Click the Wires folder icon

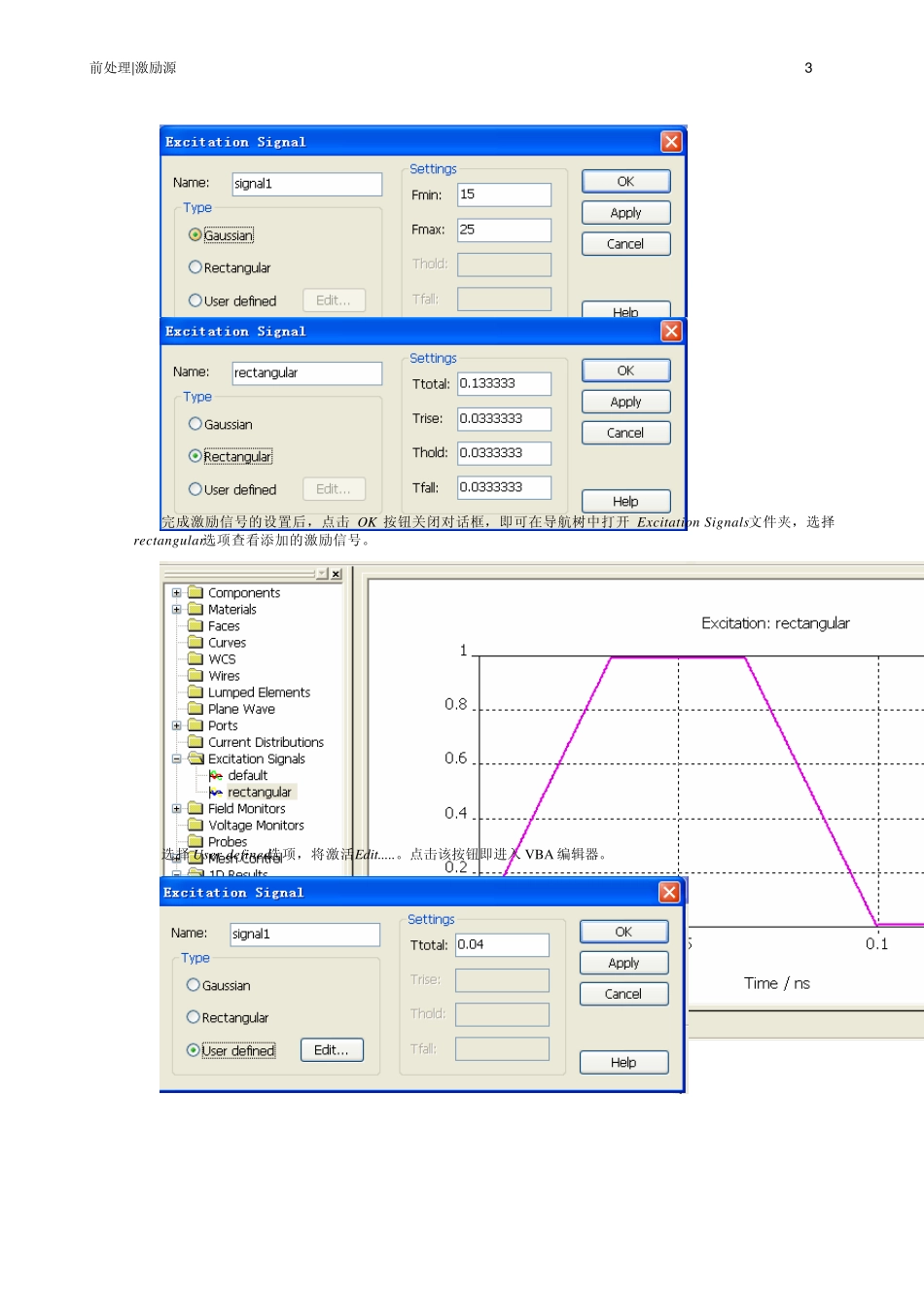point(195,675)
